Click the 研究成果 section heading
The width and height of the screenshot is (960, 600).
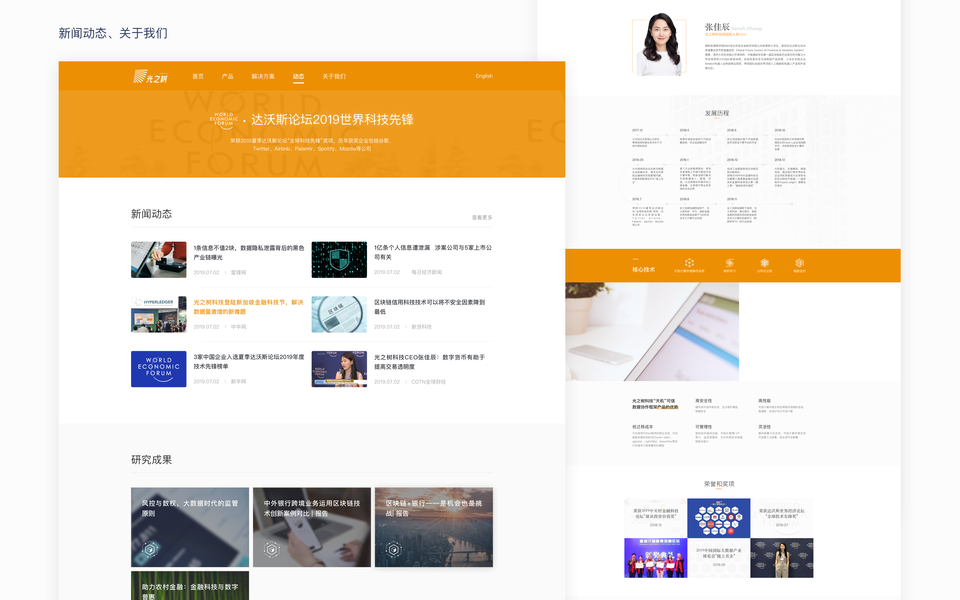[151, 460]
